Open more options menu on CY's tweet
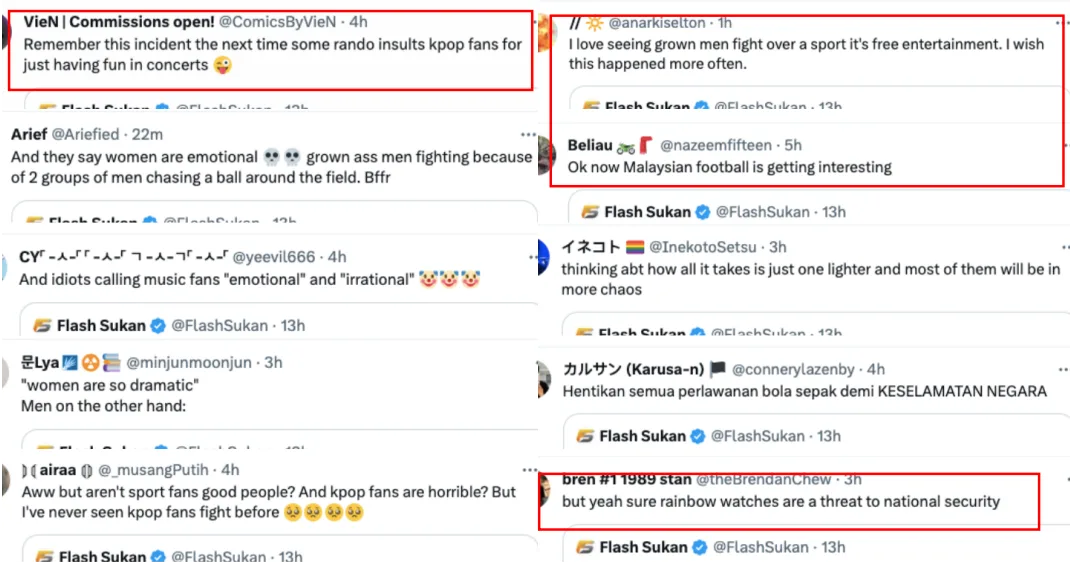The image size is (1070, 566). [527, 256]
